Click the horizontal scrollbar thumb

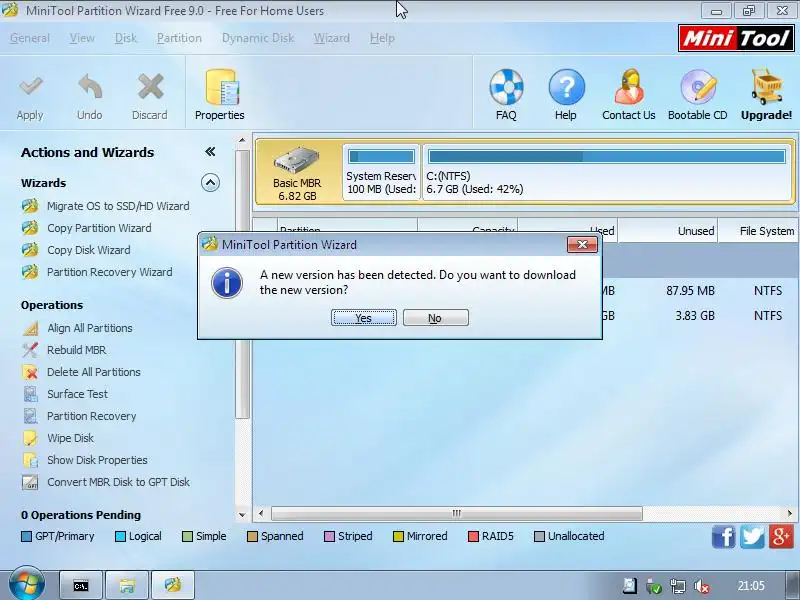[x=457, y=513]
